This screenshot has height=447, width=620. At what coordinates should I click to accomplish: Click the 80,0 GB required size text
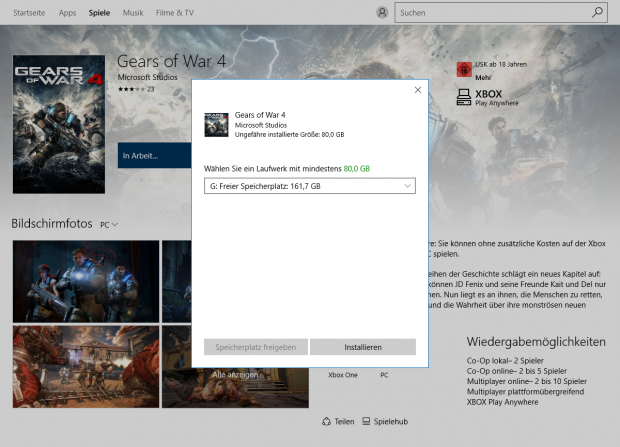click(357, 169)
